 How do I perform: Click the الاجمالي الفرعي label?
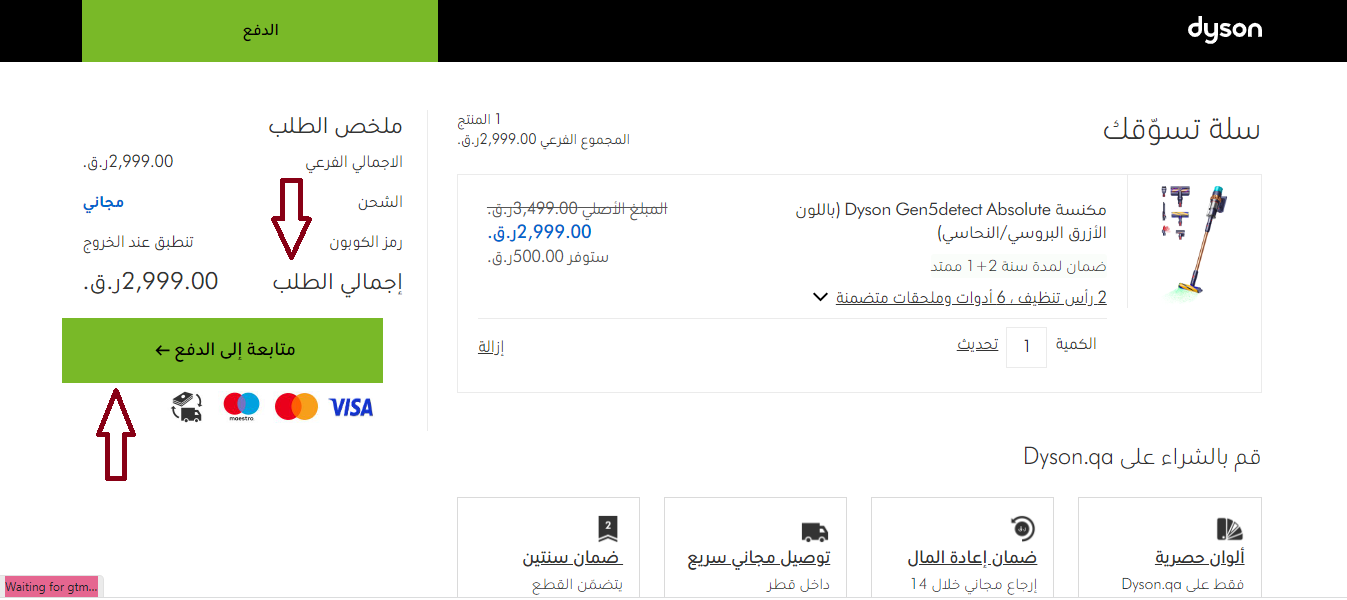[354, 162]
